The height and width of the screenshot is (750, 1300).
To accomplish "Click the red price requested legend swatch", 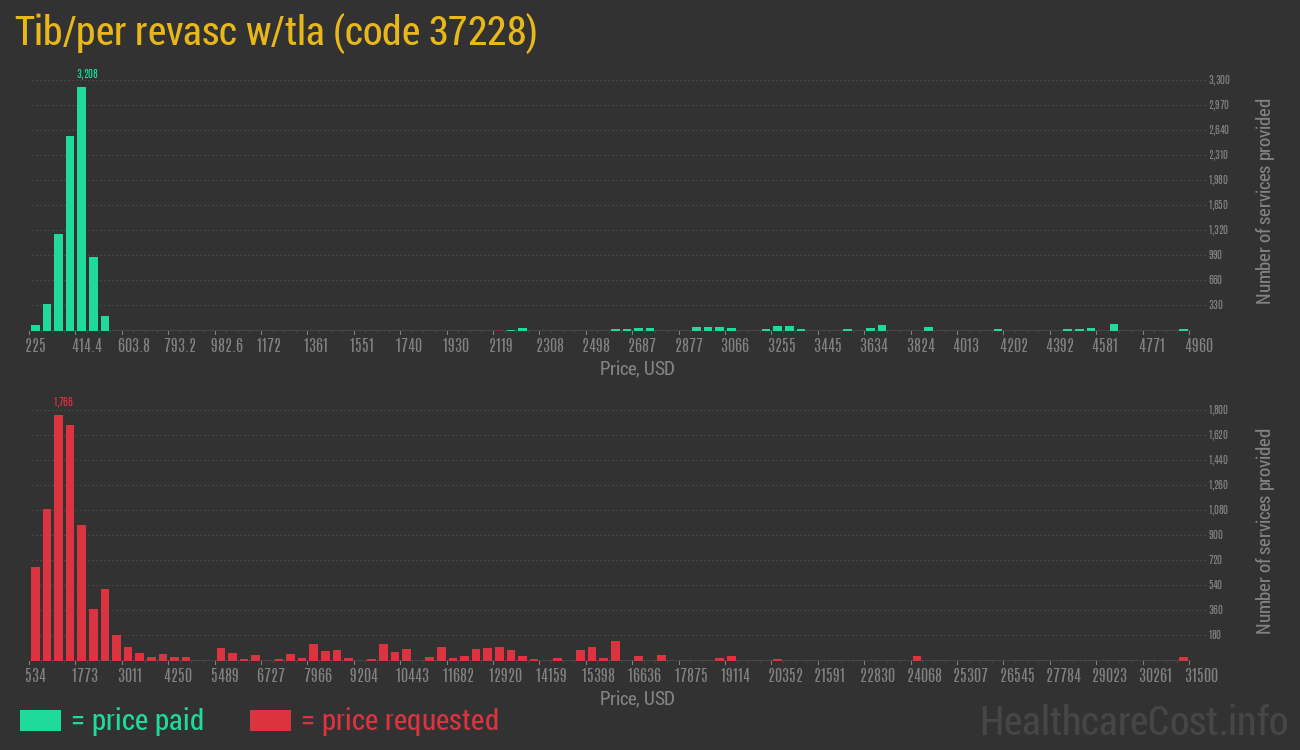I will tap(270, 720).
